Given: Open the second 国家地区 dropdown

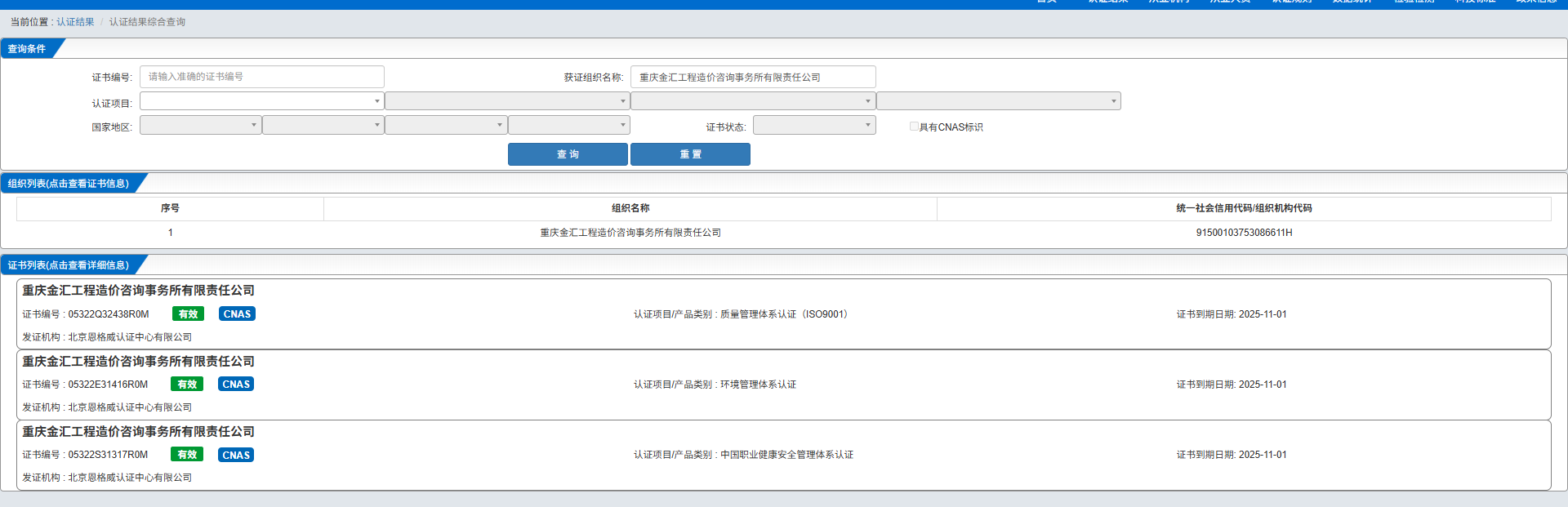Looking at the screenshot, I should pyautogui.click(x=323, y=125).
